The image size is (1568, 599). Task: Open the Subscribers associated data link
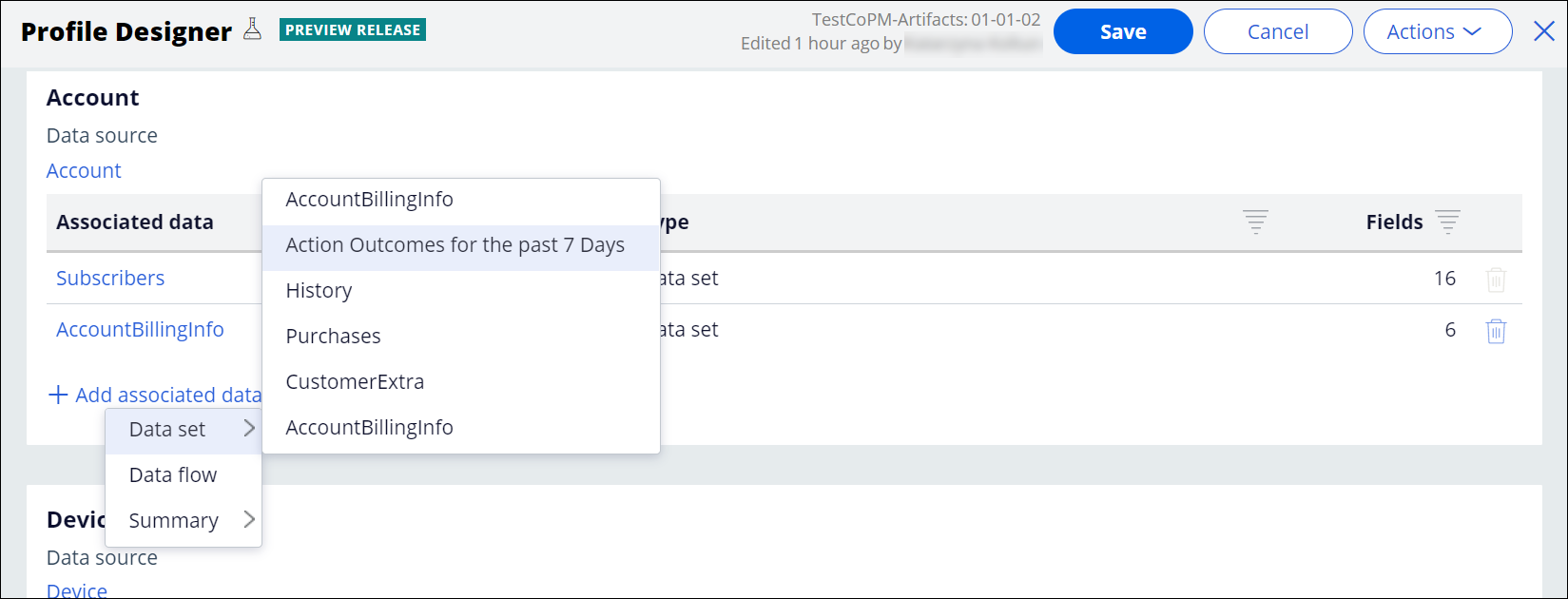coord(110,279)
